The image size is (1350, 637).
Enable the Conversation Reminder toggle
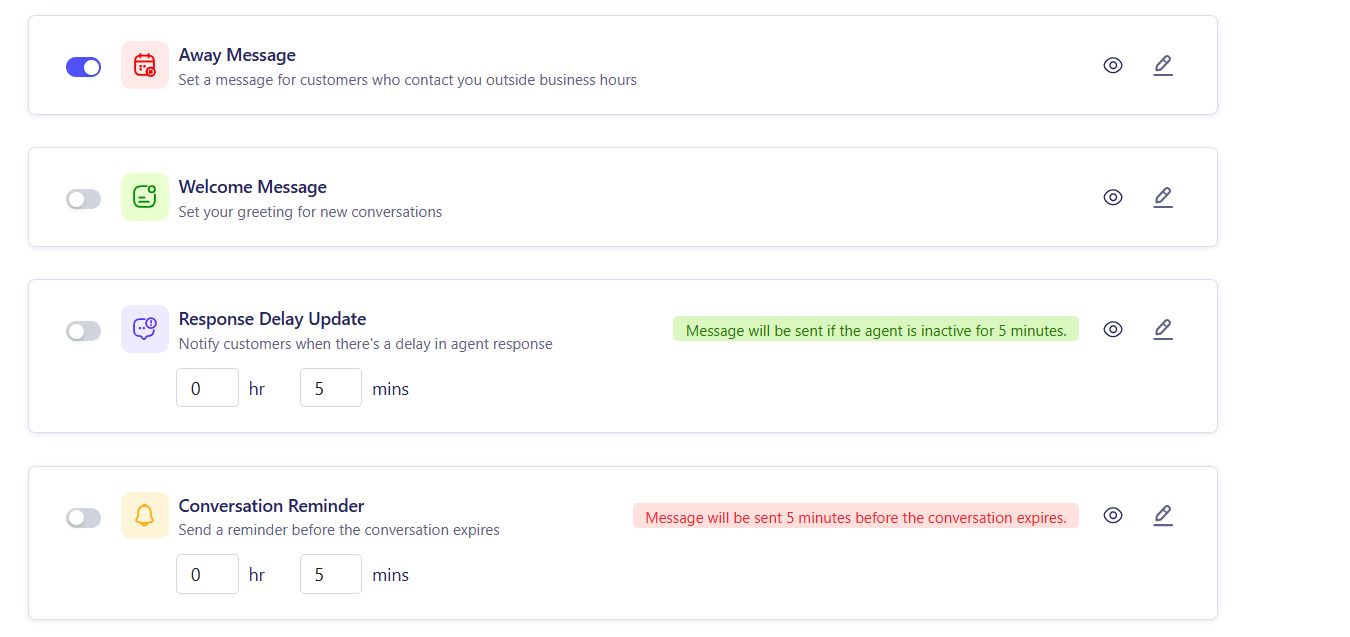(84, 518)
